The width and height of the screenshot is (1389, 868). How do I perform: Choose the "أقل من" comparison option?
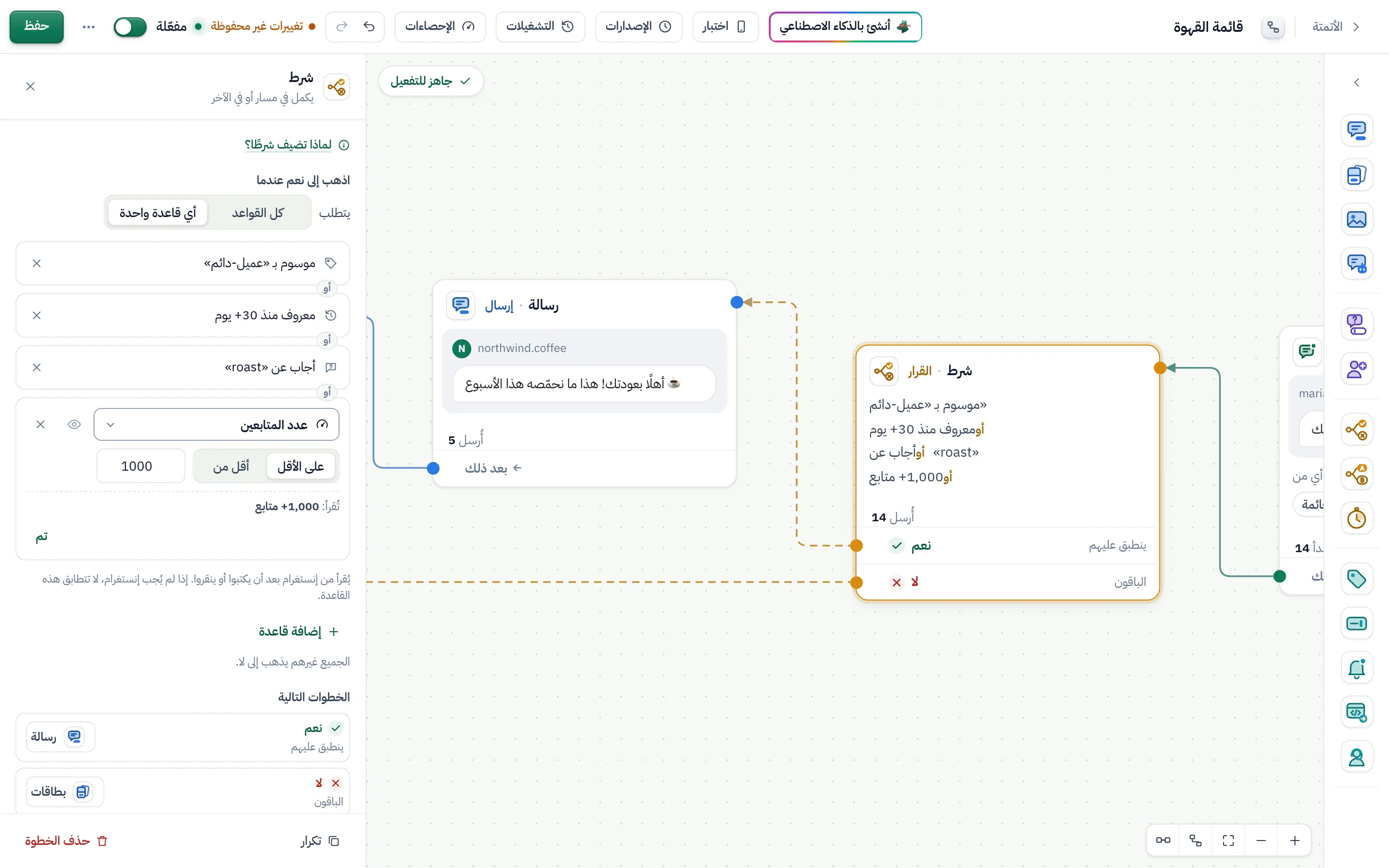click(x=231, y=466)
